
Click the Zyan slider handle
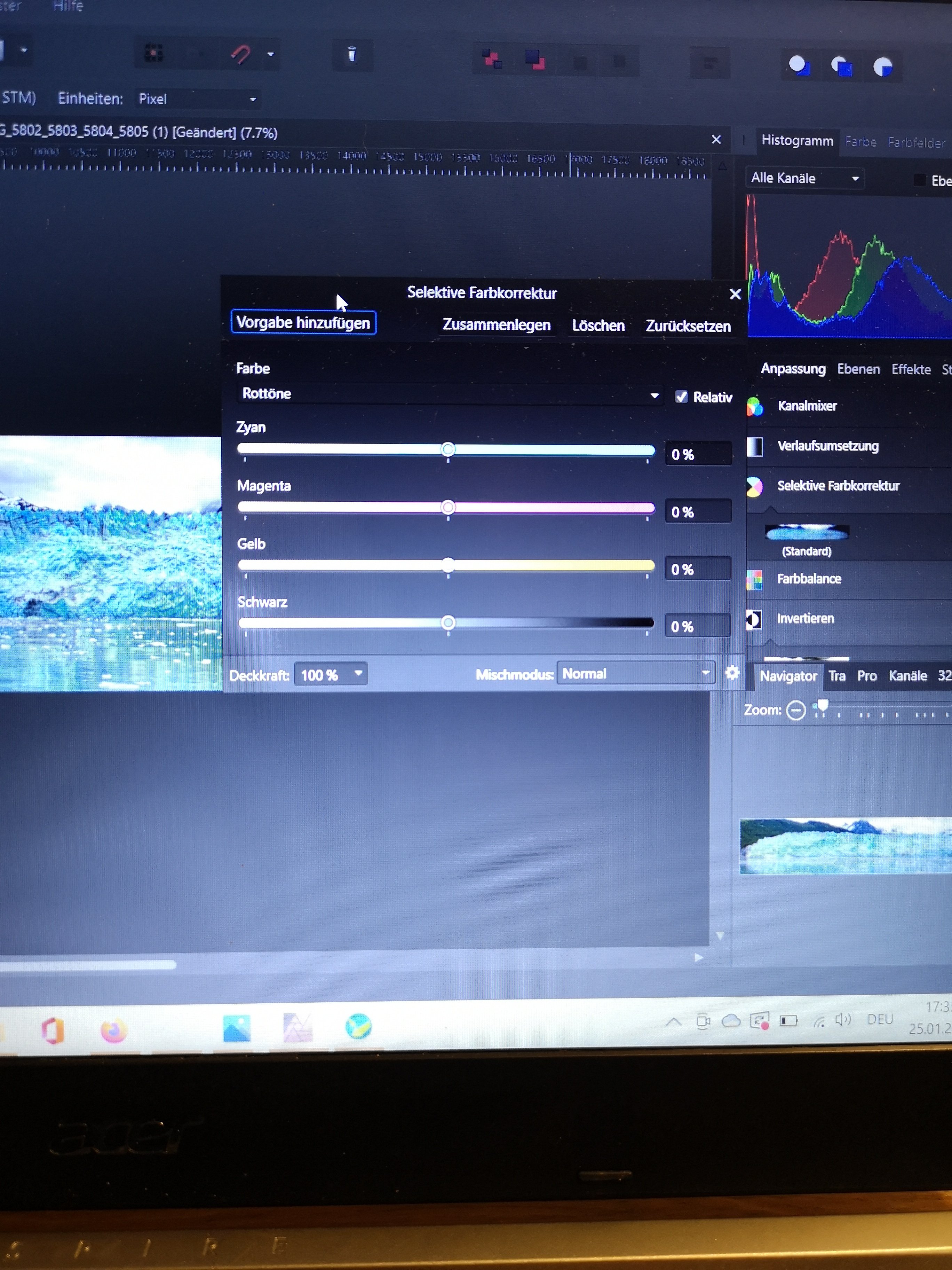pyautogui.click(x=448, y=449)
